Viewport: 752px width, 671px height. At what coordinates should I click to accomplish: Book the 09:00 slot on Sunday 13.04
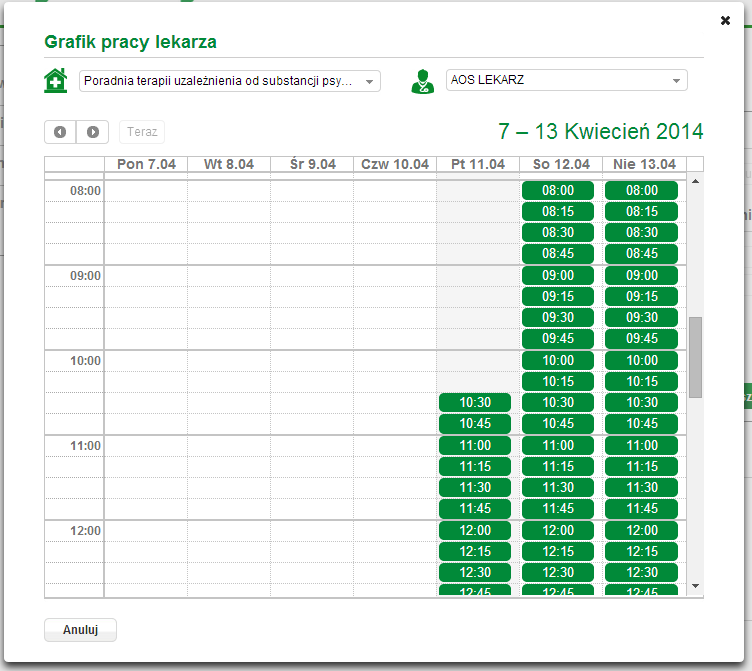(641, 275)
